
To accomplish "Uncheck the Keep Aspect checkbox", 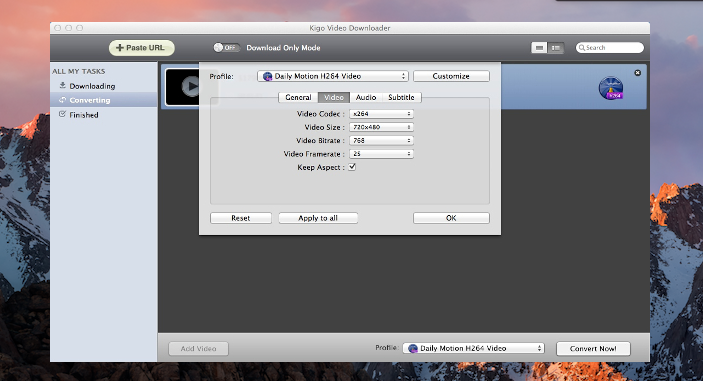I will tap(352, 167).
